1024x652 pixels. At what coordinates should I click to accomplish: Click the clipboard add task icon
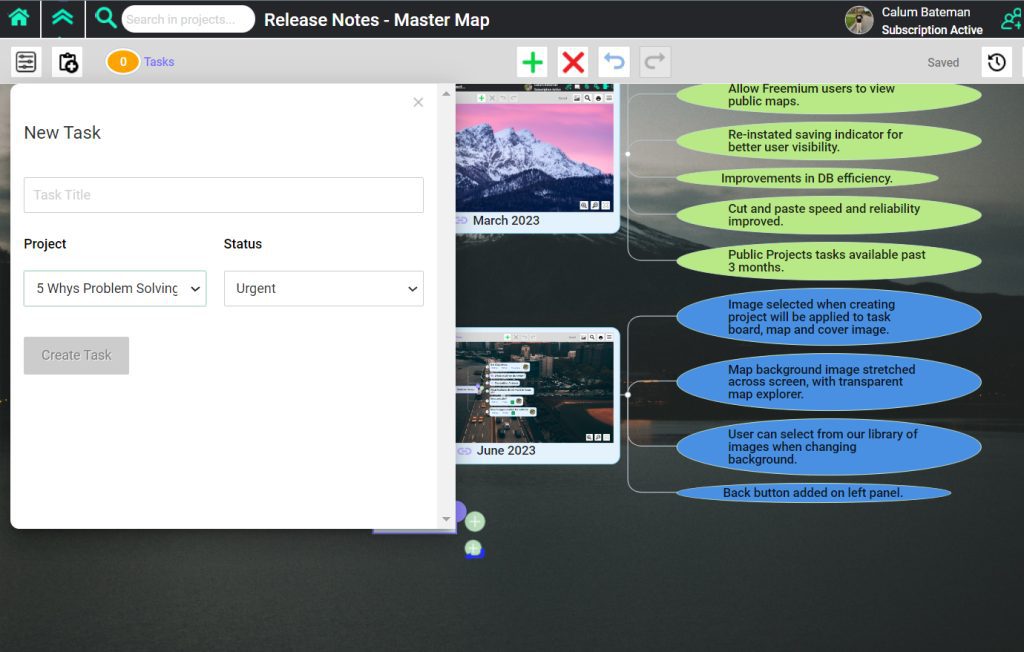(68, 62)
